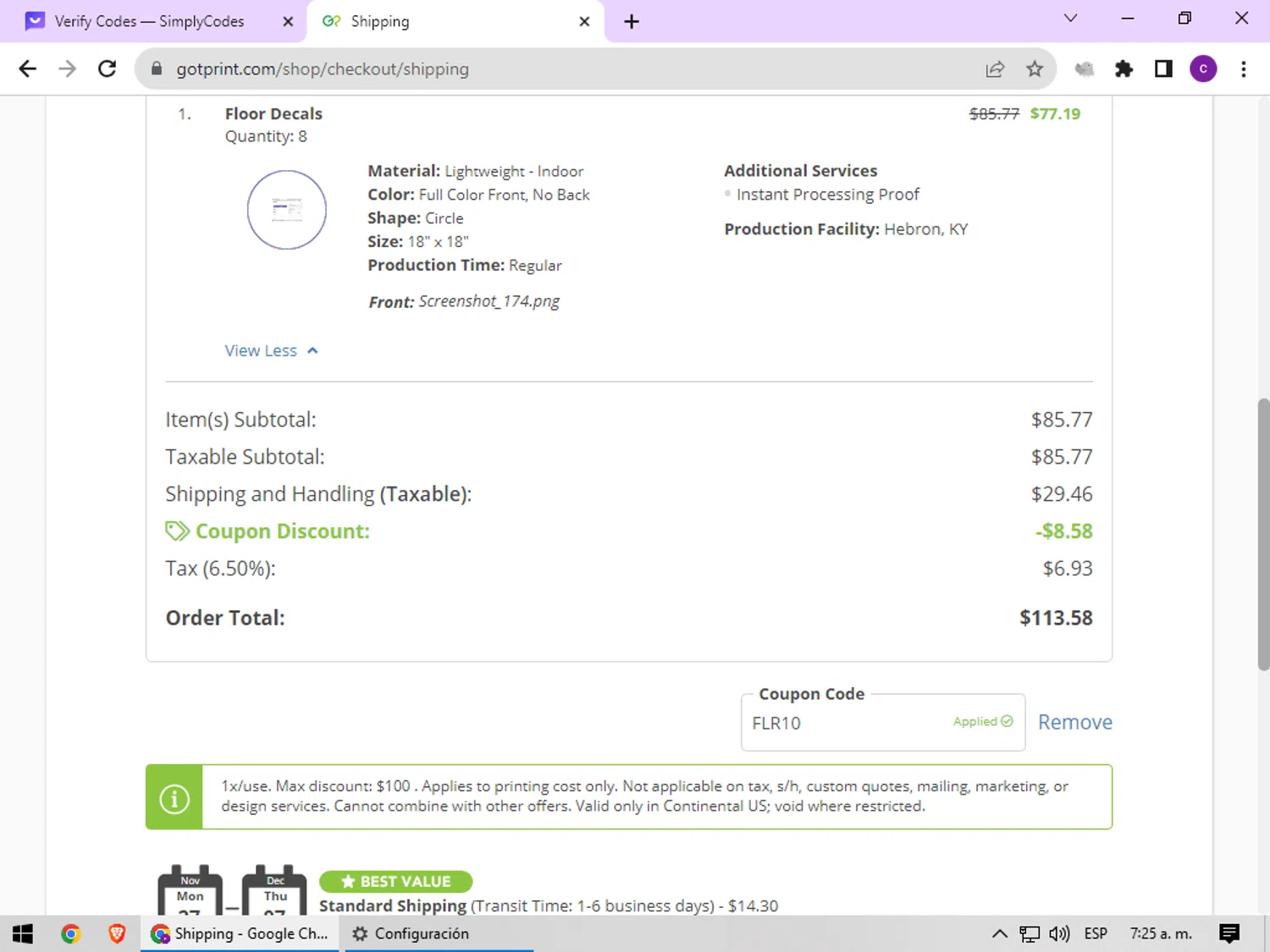Screen dimensions: 1270x952
Task: Click the Coupon Code input field
Action: pyautogui.click(x=883, y=723)
